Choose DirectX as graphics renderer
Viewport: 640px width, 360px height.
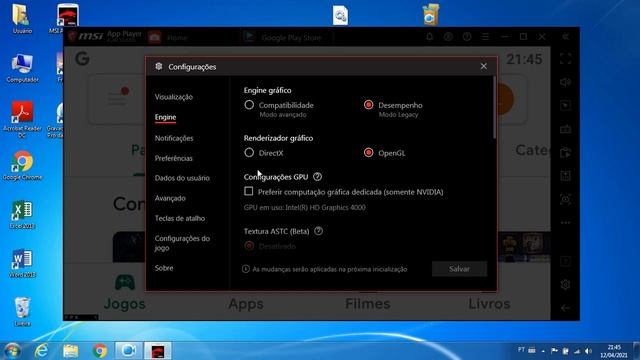pyautogui.click(x=249, y=153)
